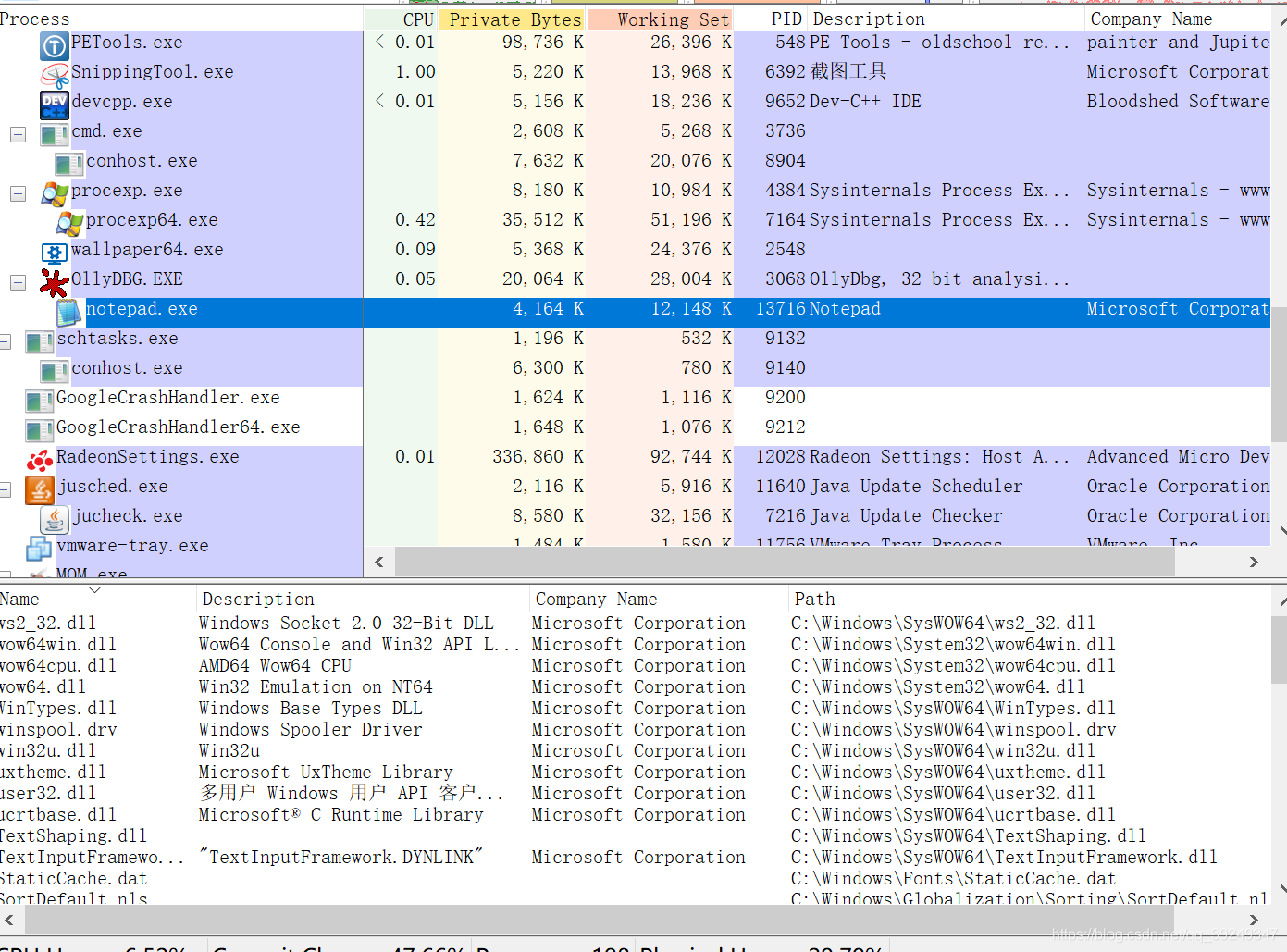The height and width of the screenshot is (952, 1287).
Task: Click the devcpp.exe Dev-C++ icon
Action: [55, 104]
